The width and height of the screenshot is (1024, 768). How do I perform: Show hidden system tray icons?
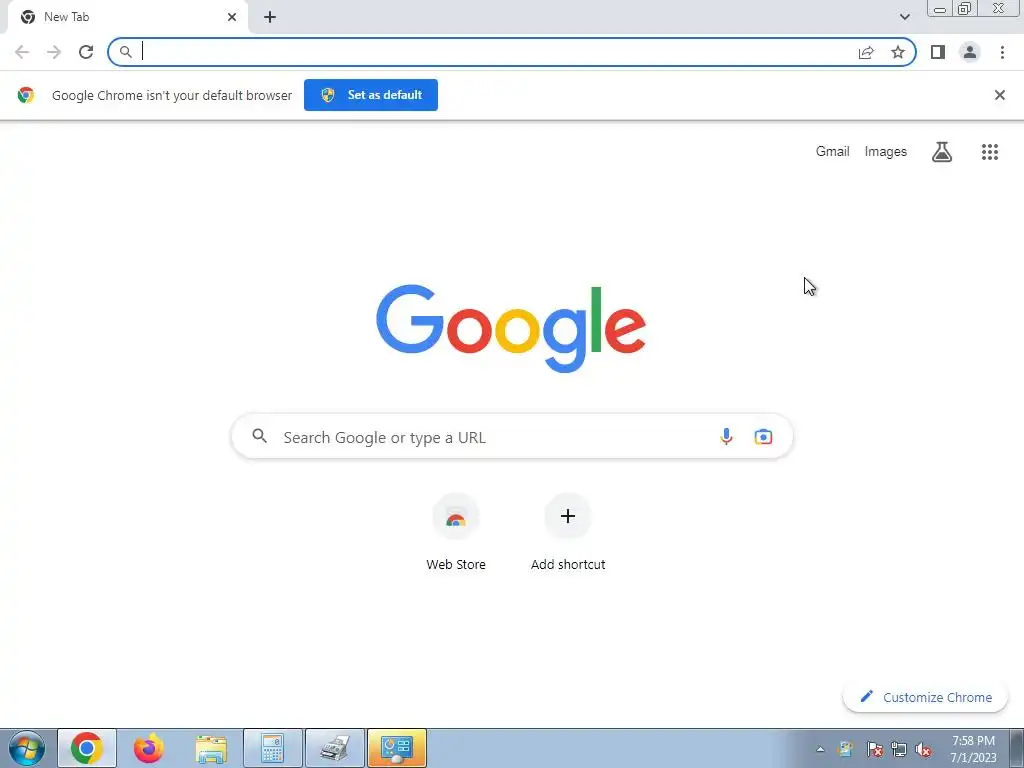820,750
